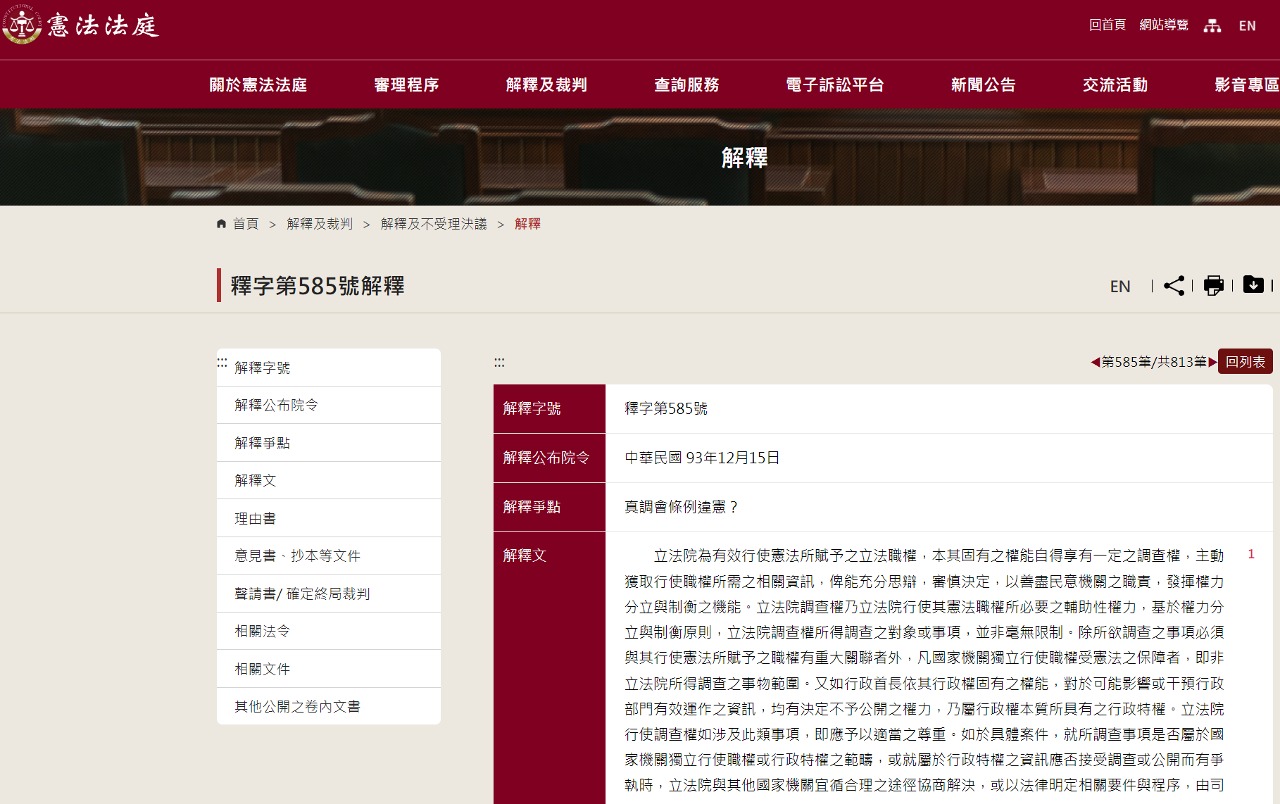Screen dimensions: 1280x804
Task: Click the 解釋公布院令 table header cell
Action: (x=549, y=458)
